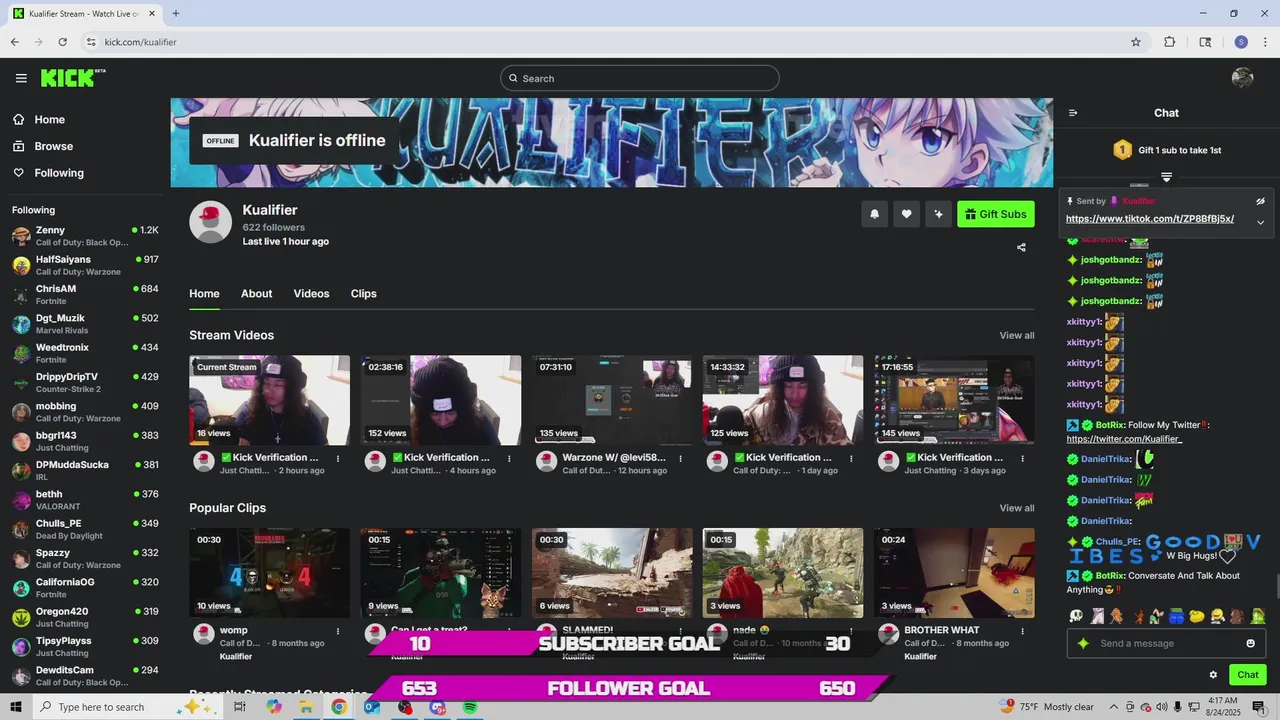Open options for BROTHER WHAT clip

(x=1022, y=631)
